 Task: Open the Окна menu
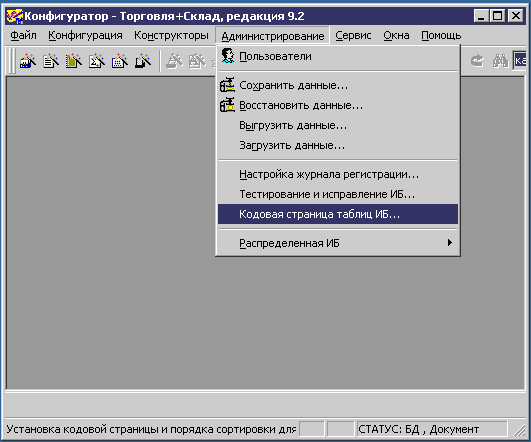396,35
